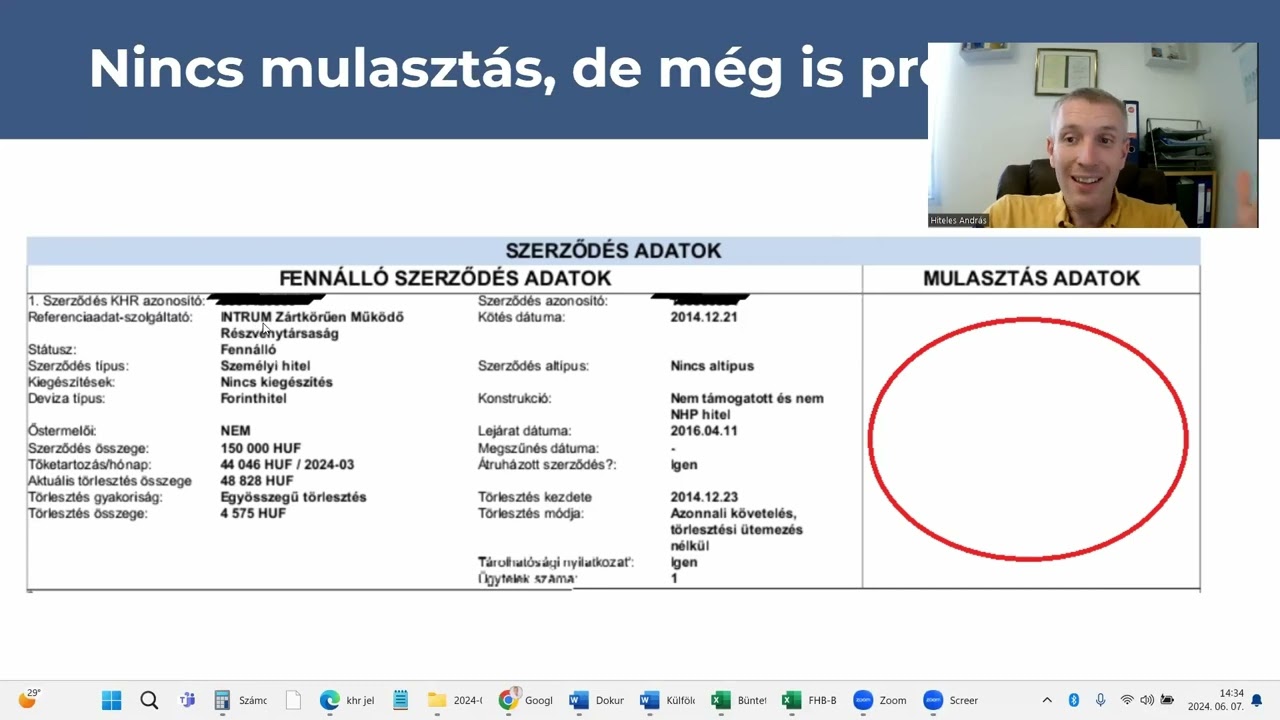Screen dimensions: 1280x720
Task: Click the SZERZŐDÉS ADATOK header
Action: click(x=613, y=250)
